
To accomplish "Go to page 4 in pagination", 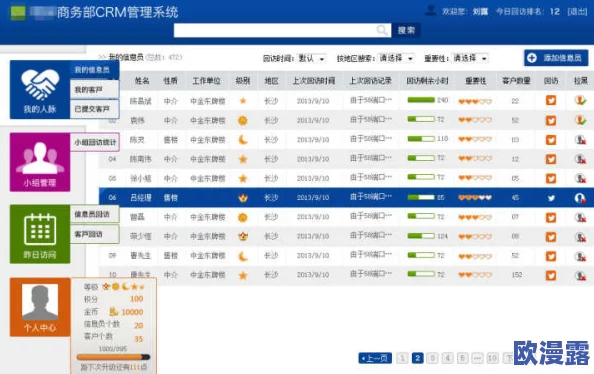I will (447, 358).
